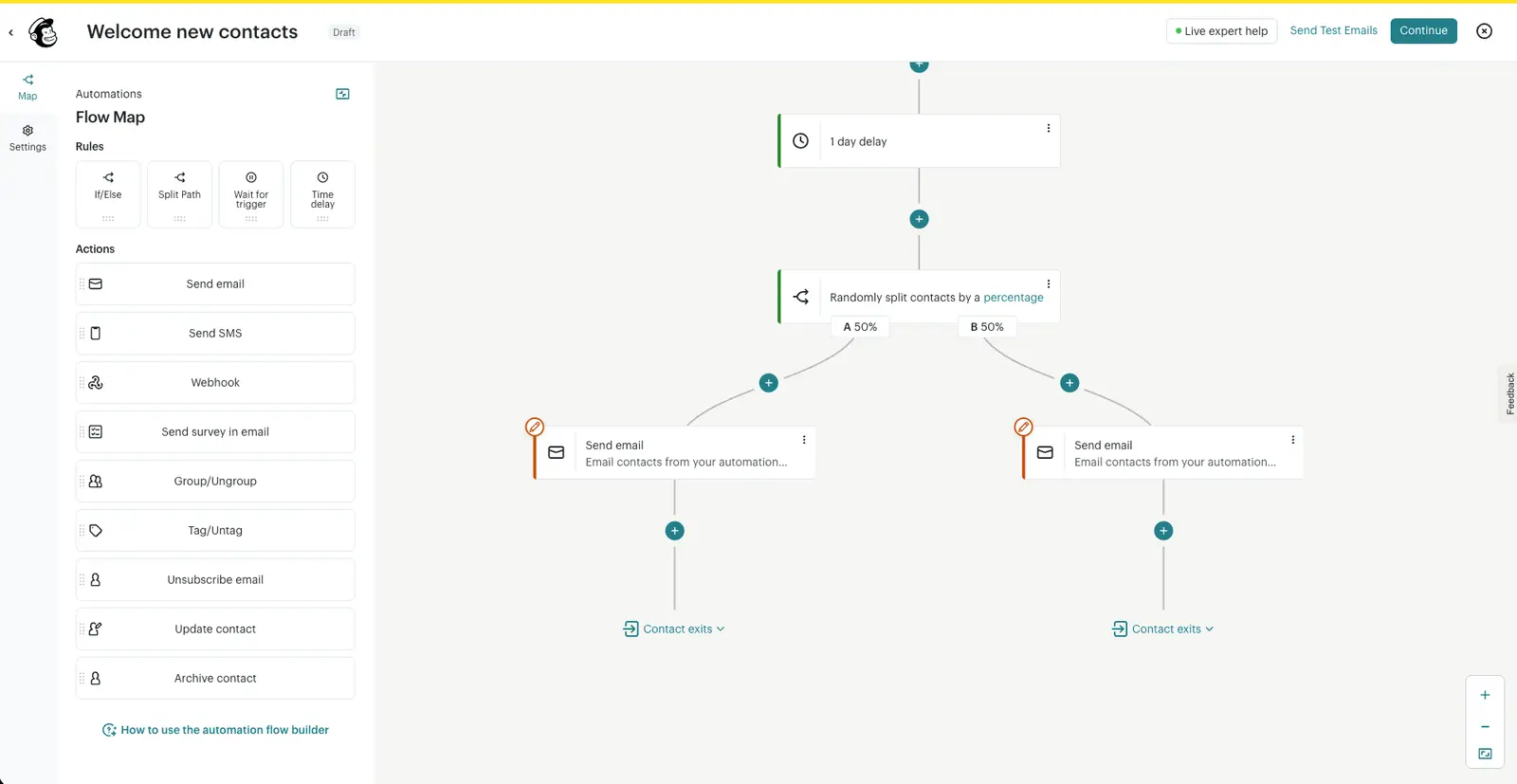The width and height of the screenshot is (1517, 784).
Task: Open How to use the automation flow builder
Action: click(215, 730)
